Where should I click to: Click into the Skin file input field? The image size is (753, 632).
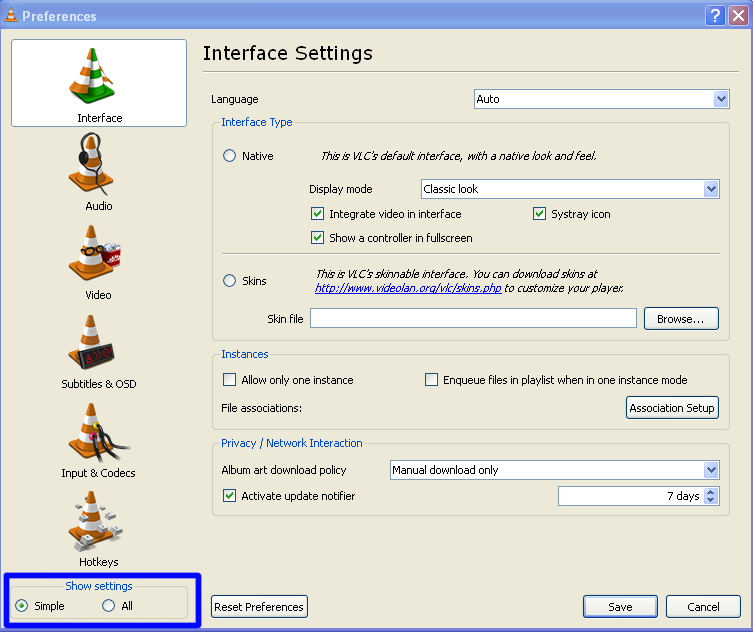pos(474,318)
